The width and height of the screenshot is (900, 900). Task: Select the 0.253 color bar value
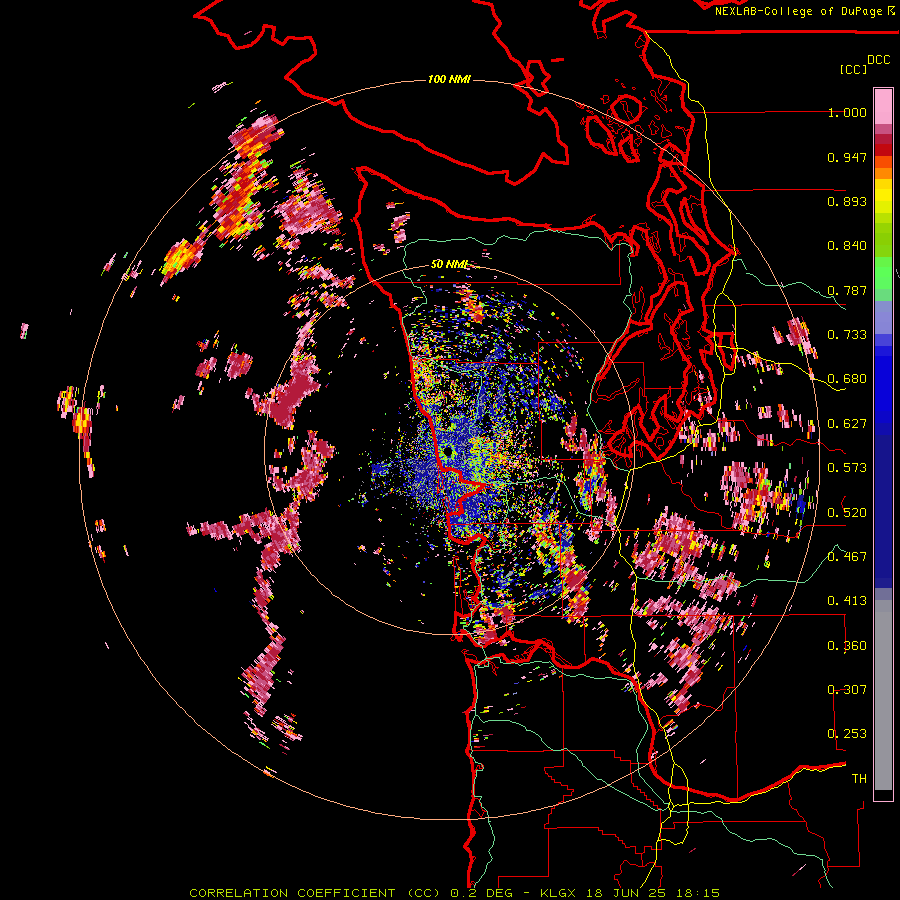pos(847,734)
